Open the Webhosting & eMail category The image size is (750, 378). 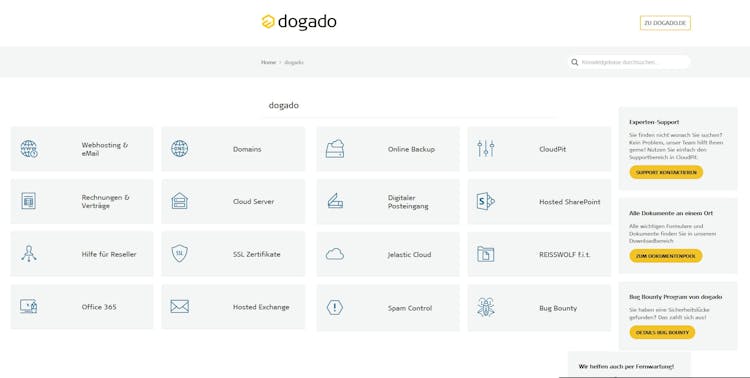coord(82,149)
